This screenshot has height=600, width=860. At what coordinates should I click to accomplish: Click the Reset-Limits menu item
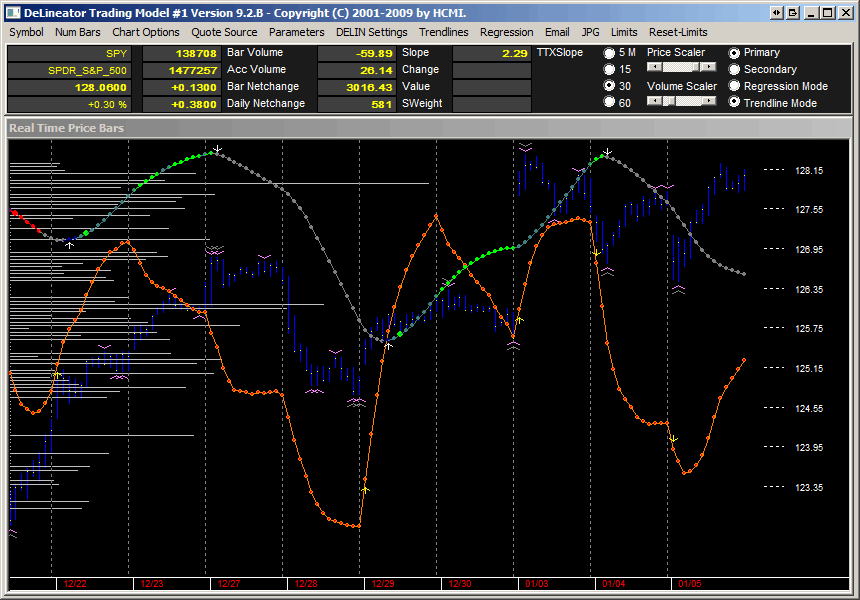(678, 32)
